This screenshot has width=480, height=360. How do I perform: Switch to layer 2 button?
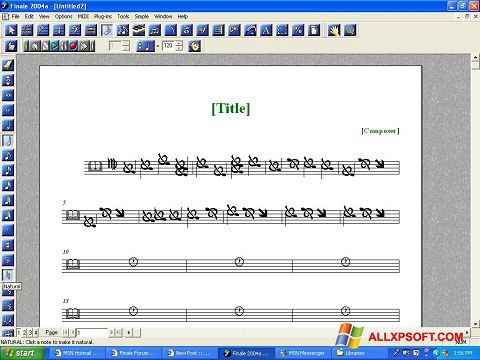(24, 332)
